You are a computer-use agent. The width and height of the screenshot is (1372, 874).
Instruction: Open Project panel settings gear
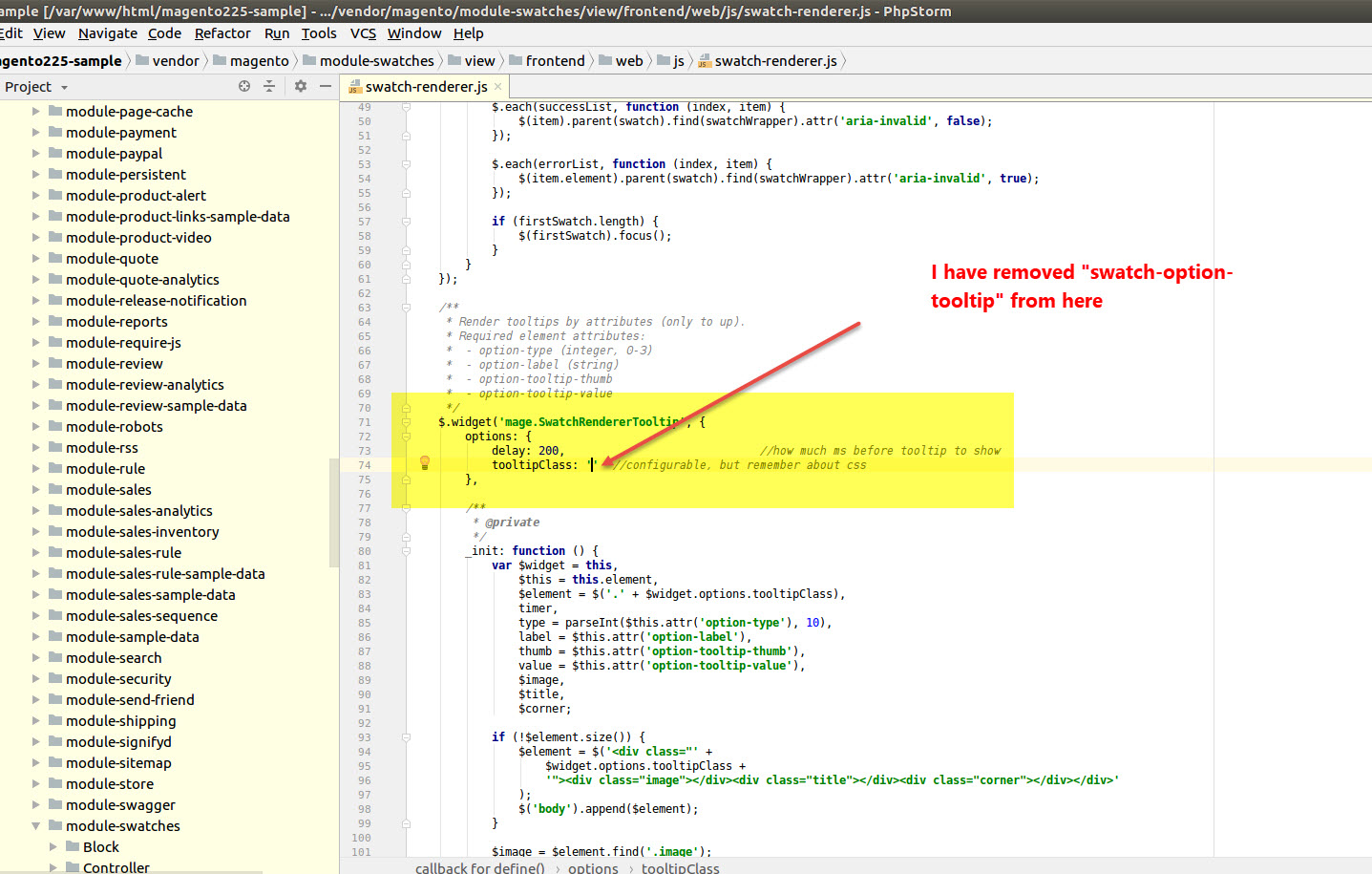(x=301, y=86)
